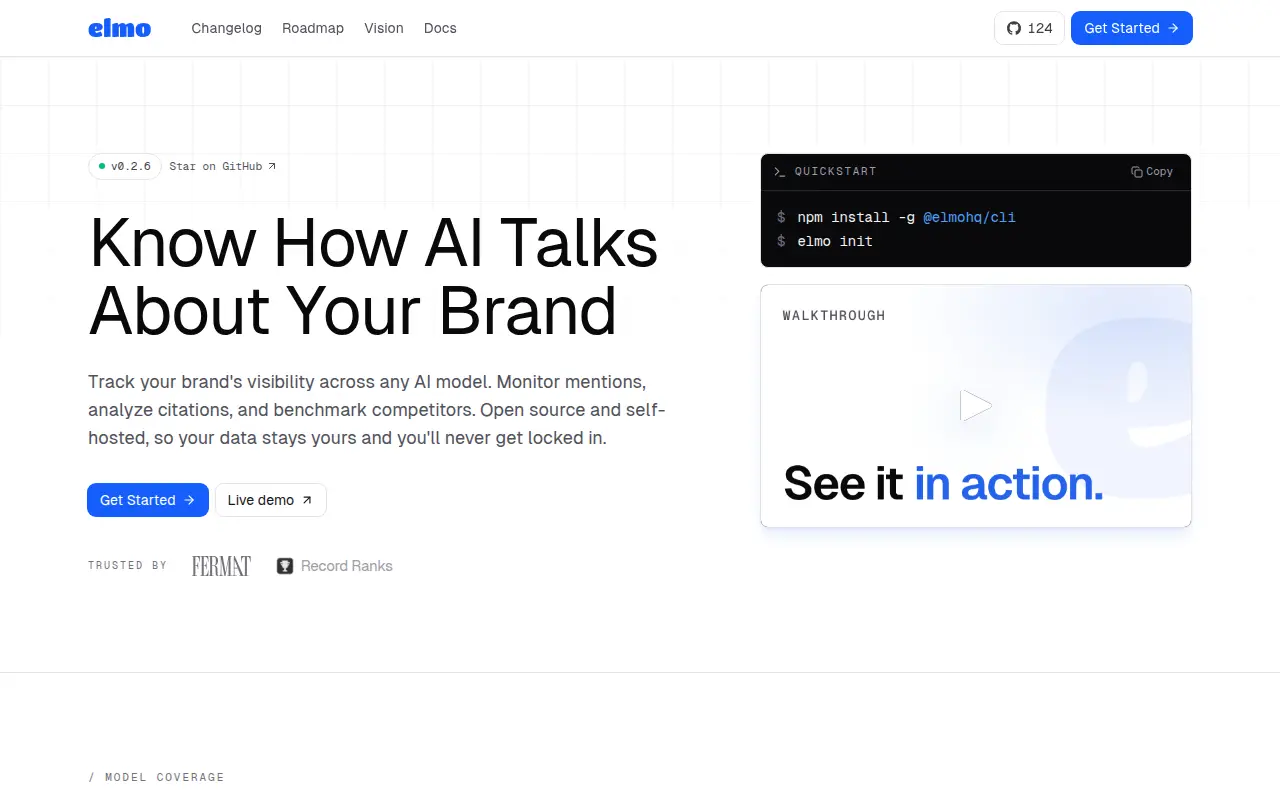Click the v0.2.6 version badge
Viewport: 1280px width, 800px height.
125,166
